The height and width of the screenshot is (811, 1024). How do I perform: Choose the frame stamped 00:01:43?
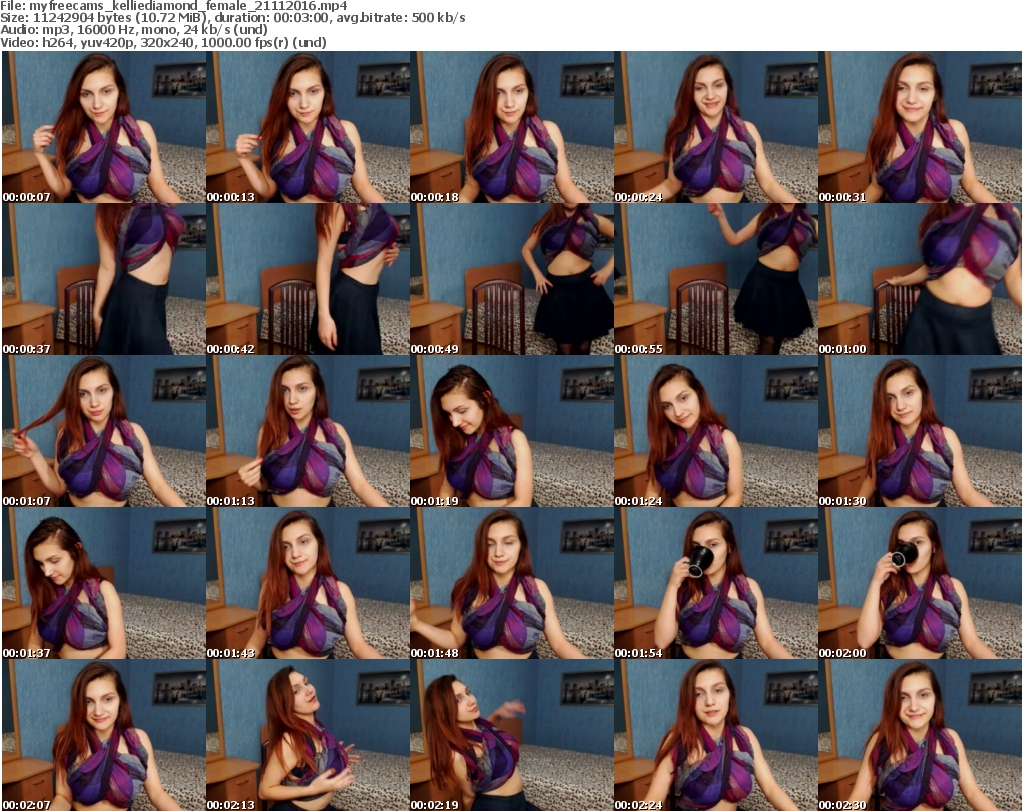308,583
